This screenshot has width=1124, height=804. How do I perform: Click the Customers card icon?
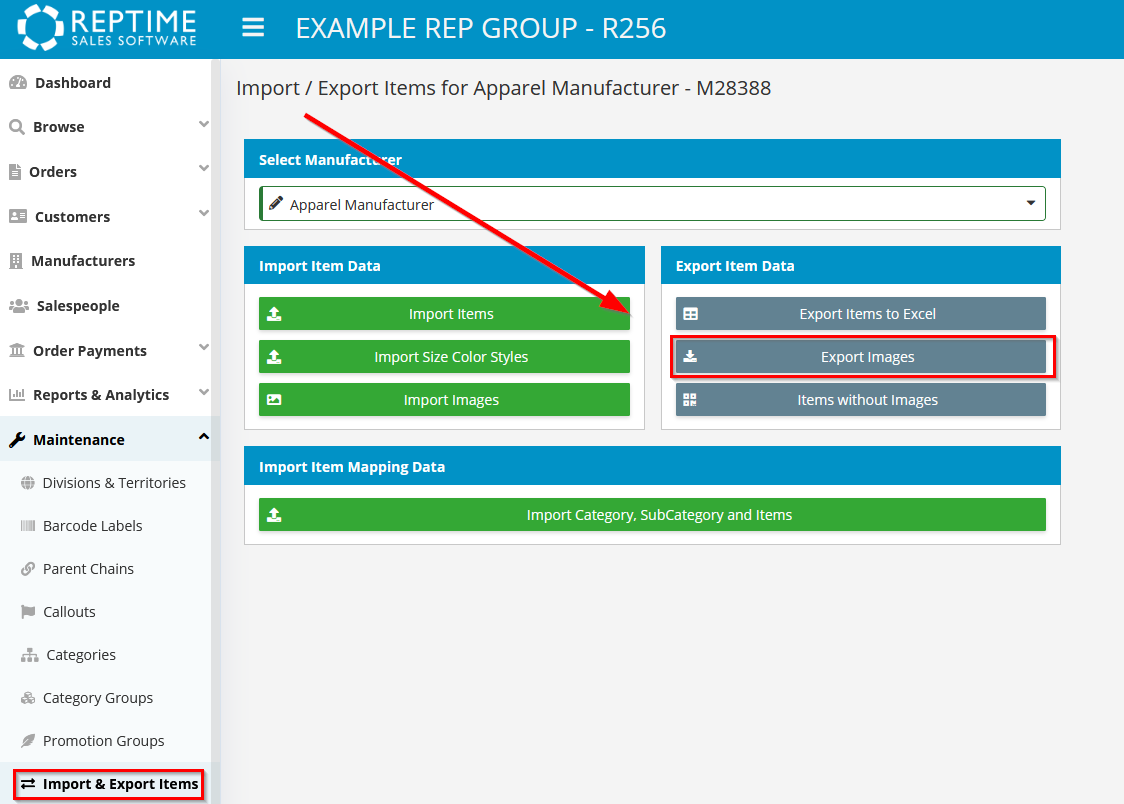point(18,216)
